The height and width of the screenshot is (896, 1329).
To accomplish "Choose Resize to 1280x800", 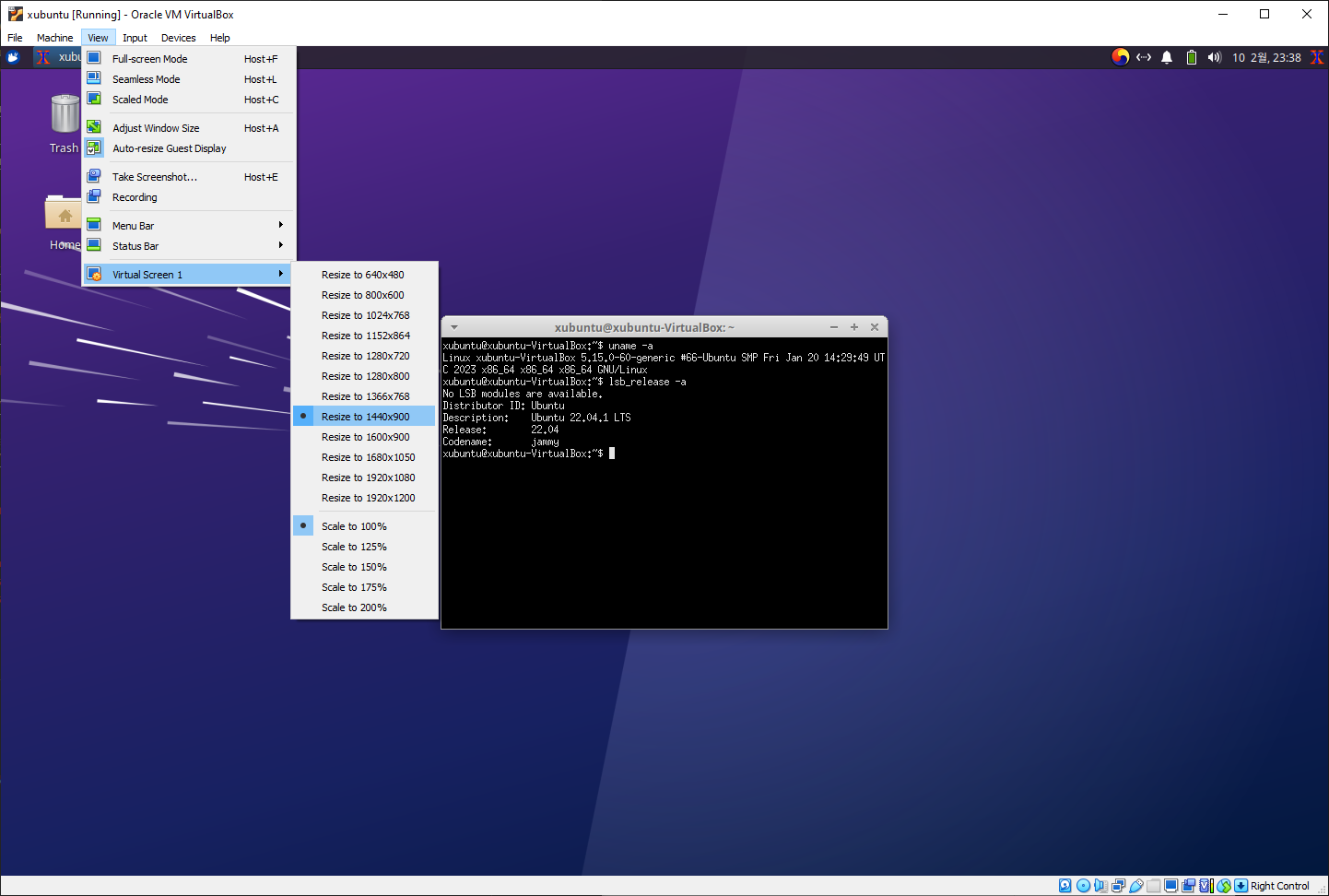I will pyautogui.click(x=364, y=376).
